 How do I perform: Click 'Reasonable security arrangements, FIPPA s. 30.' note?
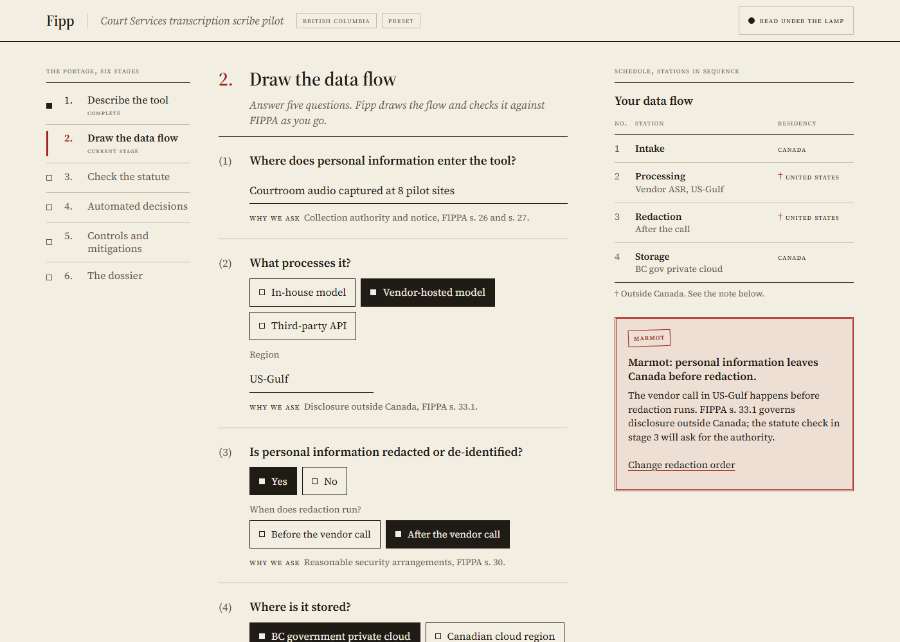[405, 562]
